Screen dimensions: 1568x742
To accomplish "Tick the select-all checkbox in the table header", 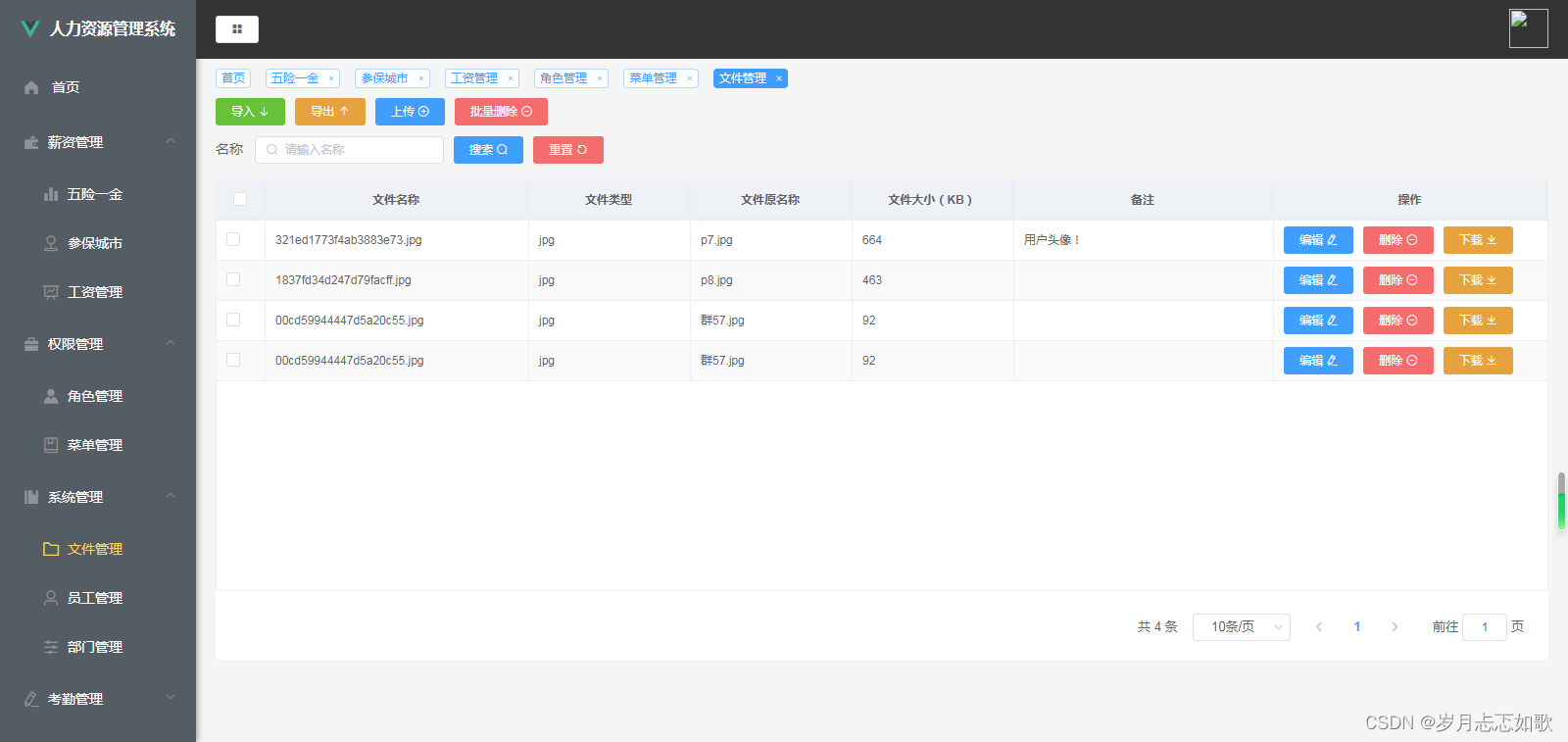I will click(x=240, y=199).
